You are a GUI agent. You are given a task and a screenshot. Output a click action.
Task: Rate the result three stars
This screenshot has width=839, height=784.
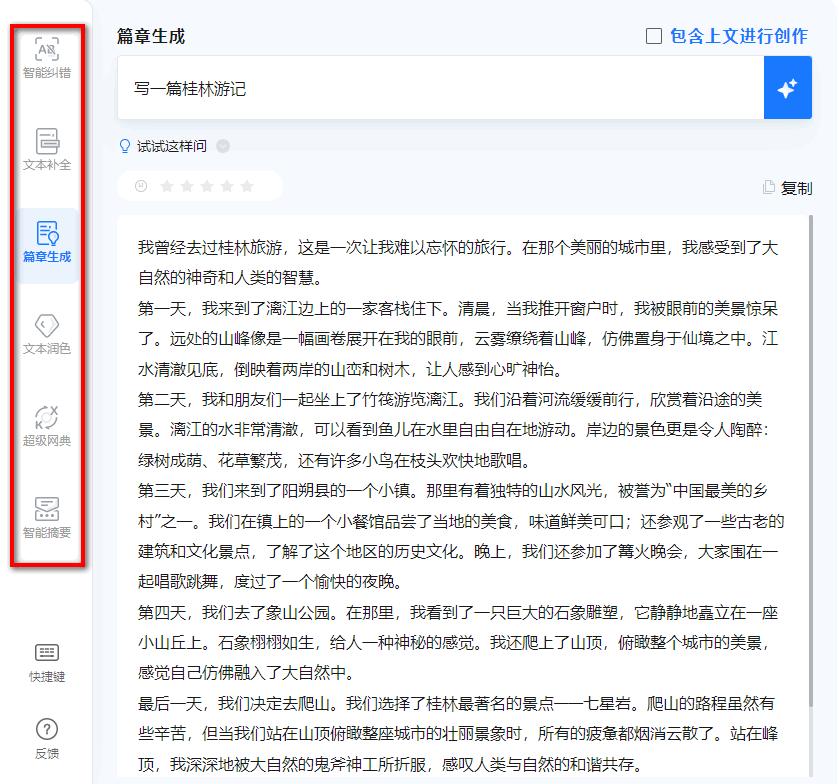coord(207,186)
